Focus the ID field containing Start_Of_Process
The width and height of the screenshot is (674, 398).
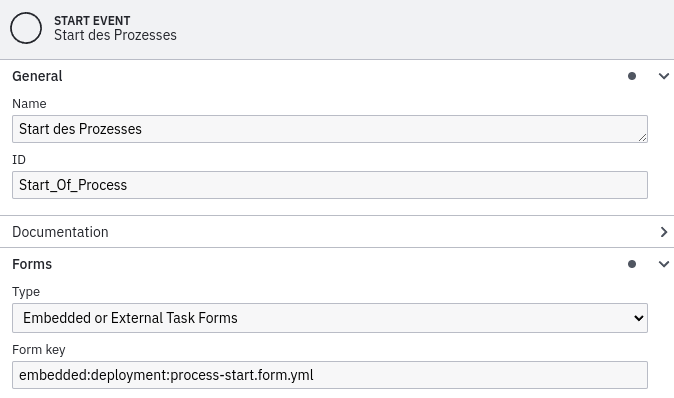pos(330,185)
